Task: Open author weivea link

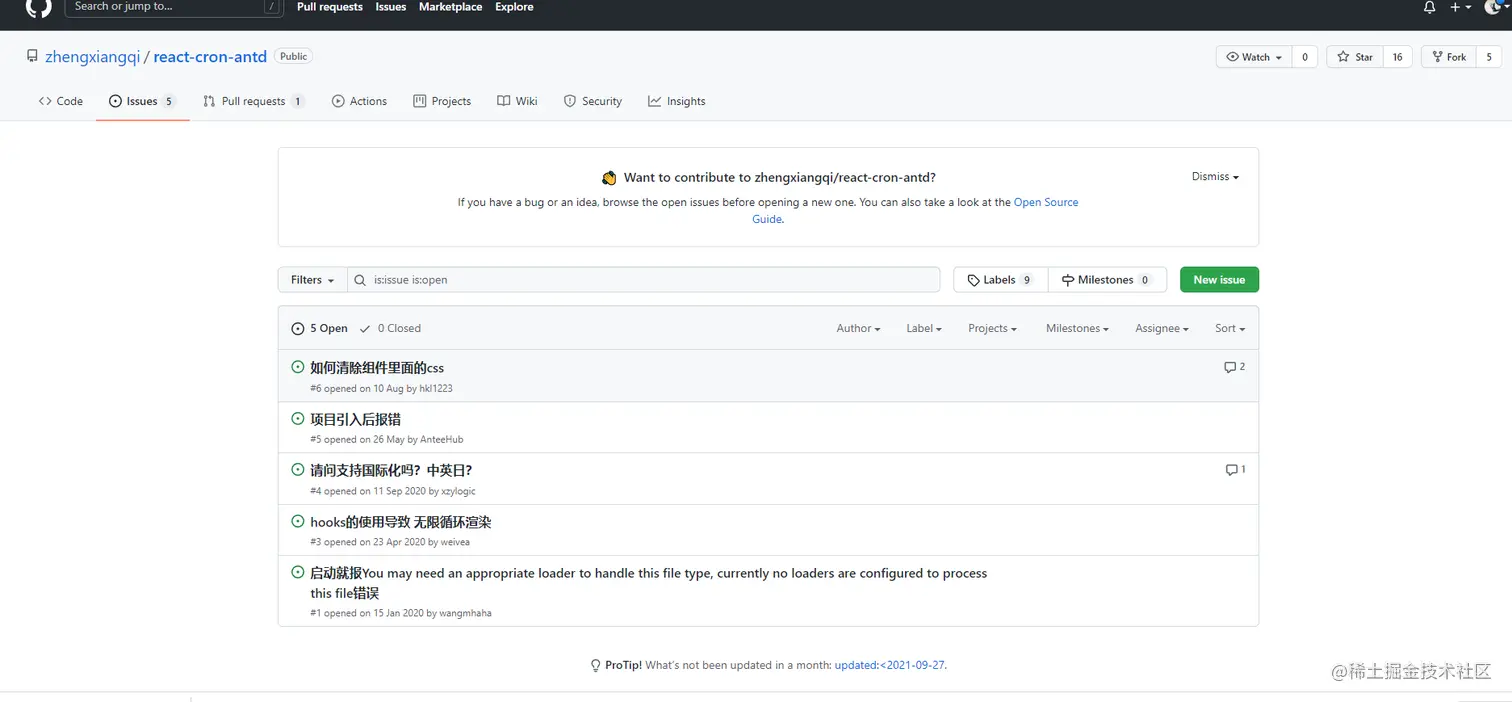Action: (x=455, y=542)
